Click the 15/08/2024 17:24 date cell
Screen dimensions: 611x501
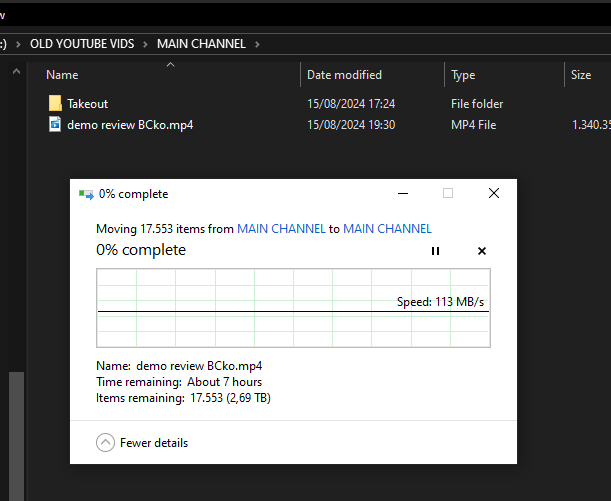[351, 104]
